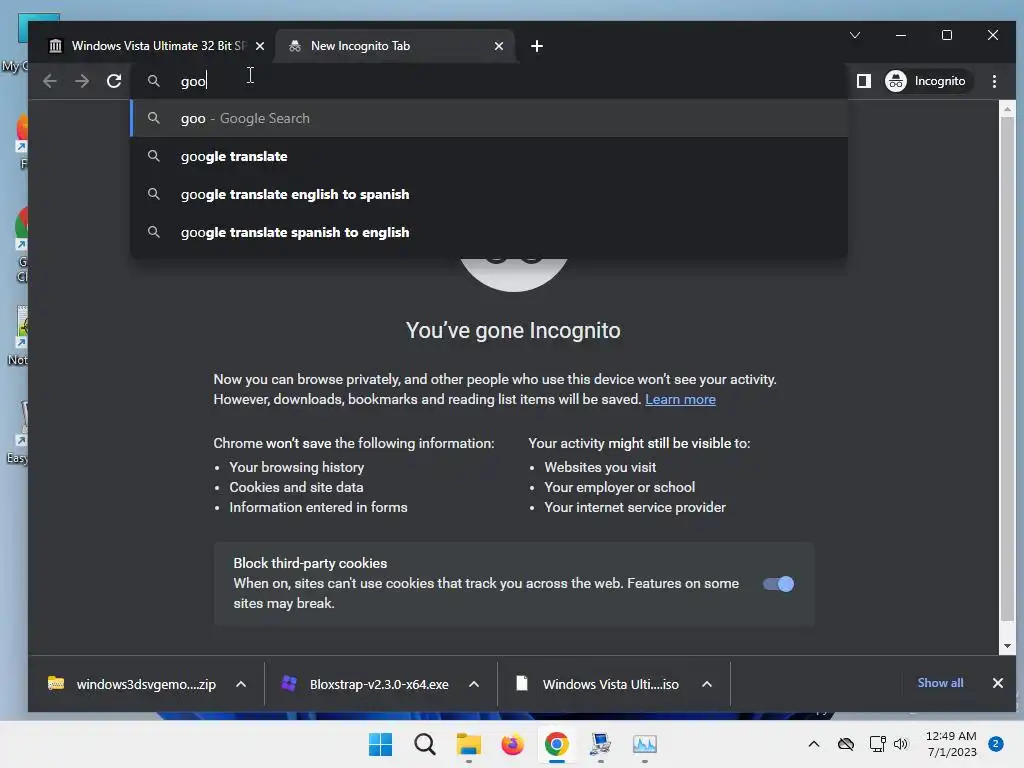Click Show all downloads
The image size is (1024, 768).
coord(940,682)
